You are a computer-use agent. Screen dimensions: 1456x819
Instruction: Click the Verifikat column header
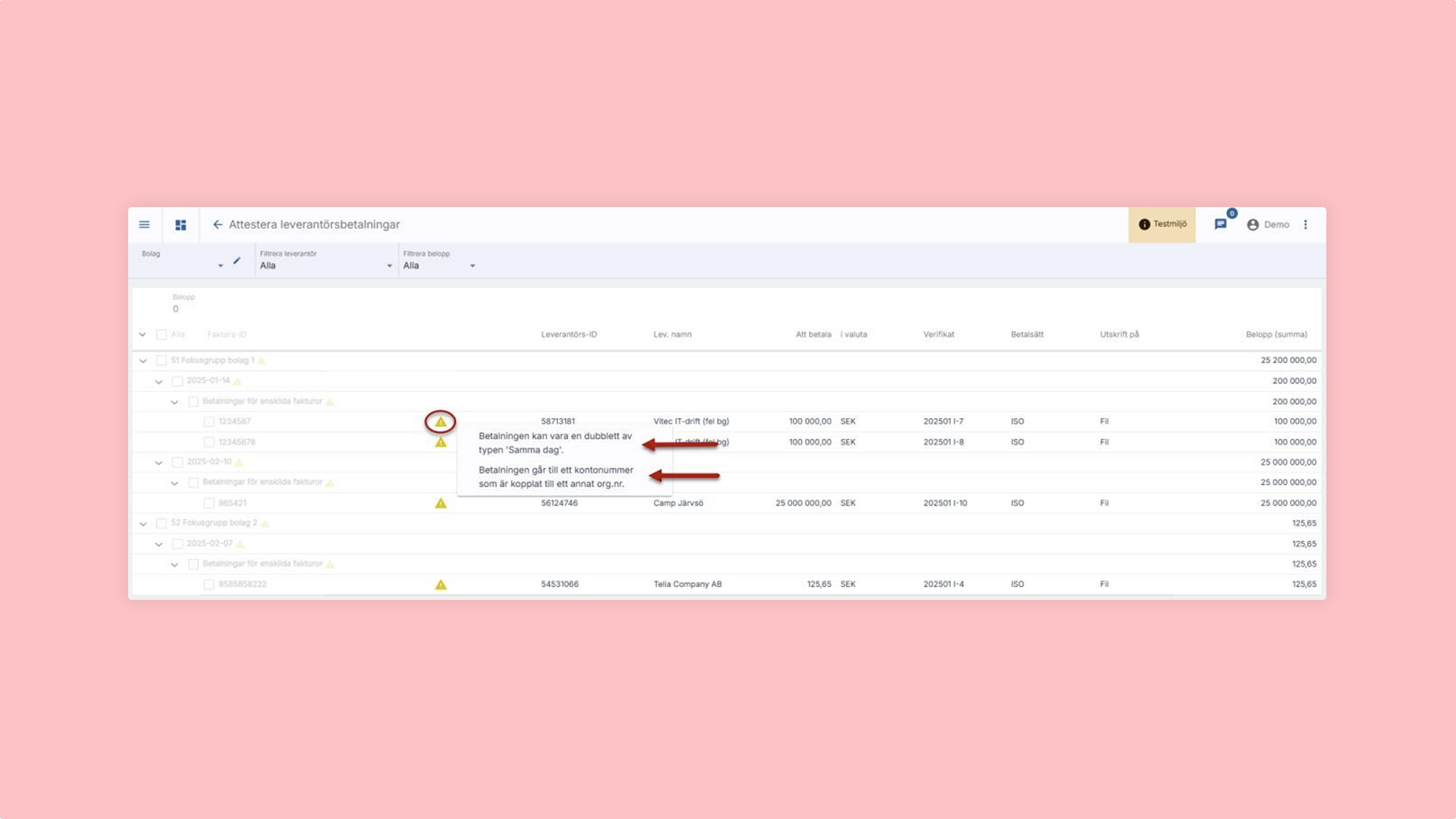coord(939,334)
